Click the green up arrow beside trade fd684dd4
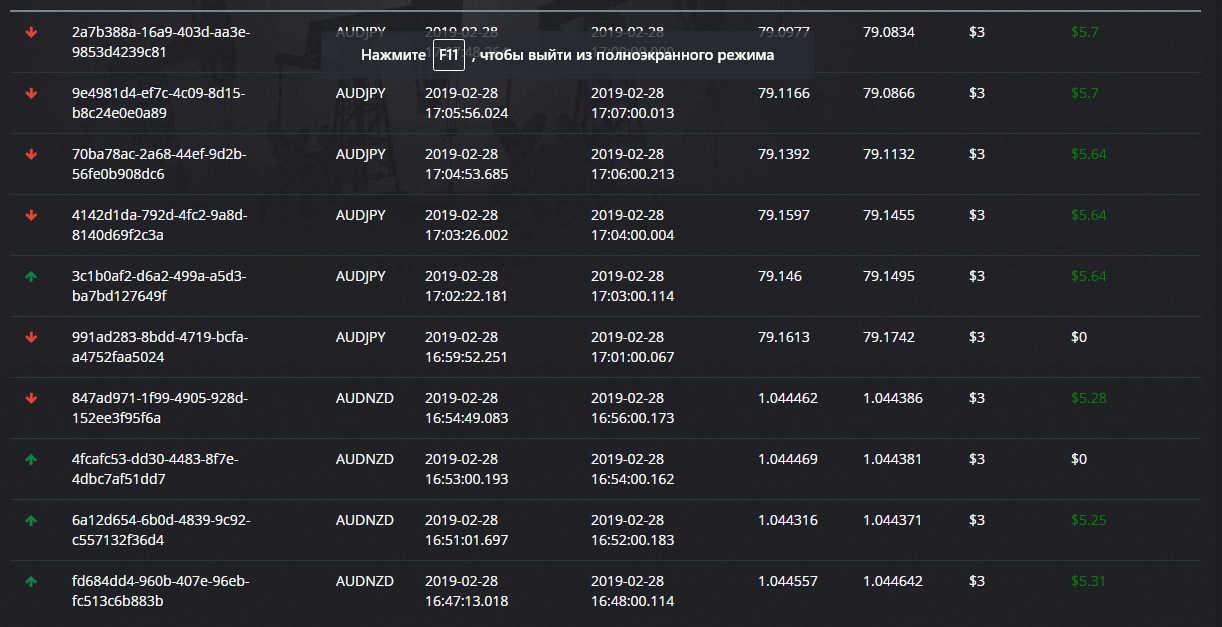 click(31, 582)
